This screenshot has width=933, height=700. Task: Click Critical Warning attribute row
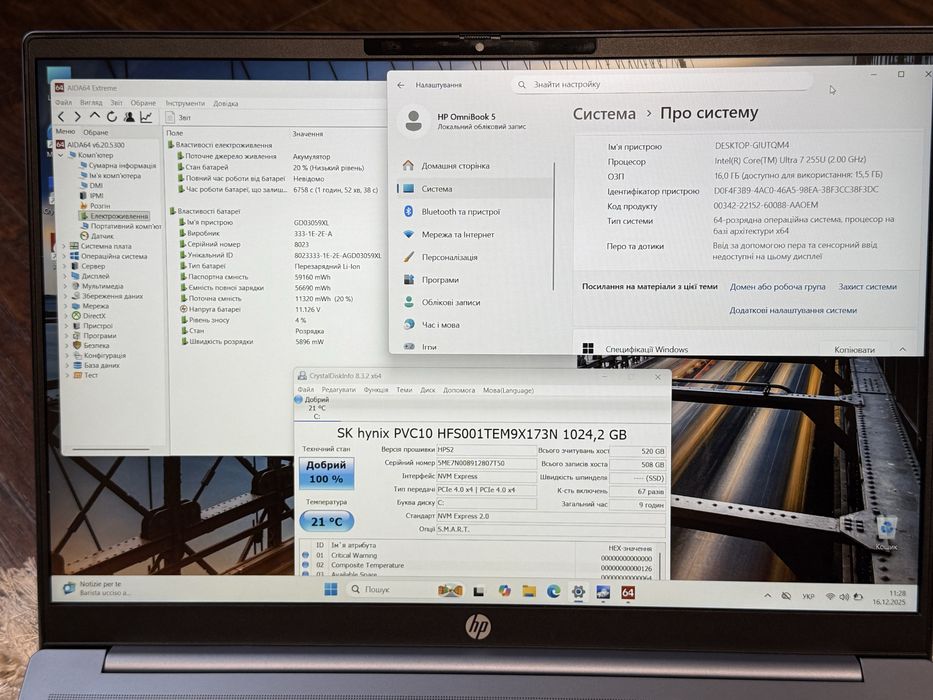479,555
